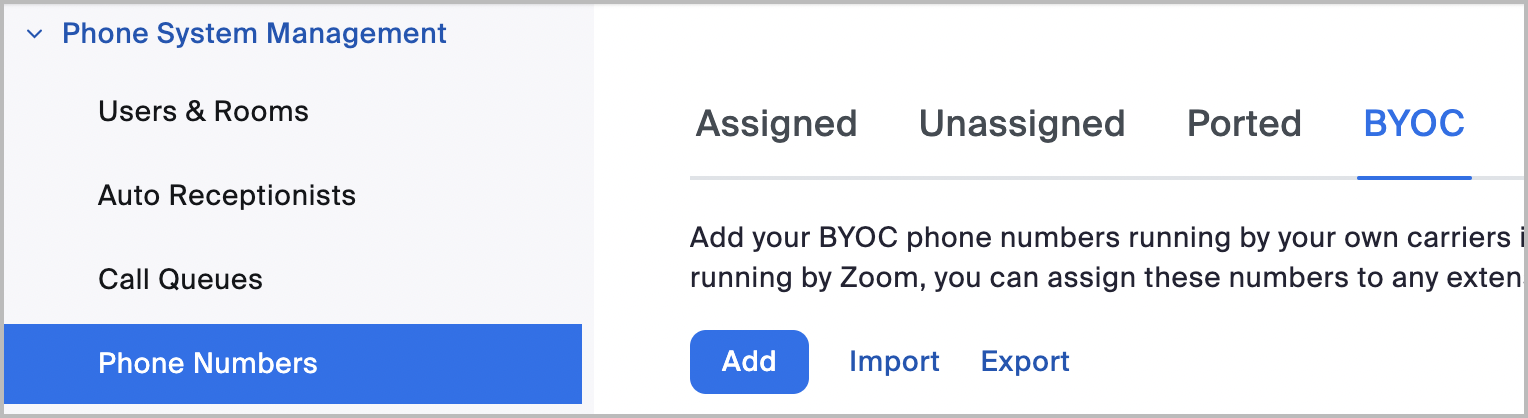The height and width of the screenshot is (418, 1528).
Task: Go to Auto Receptionists page
Action: coord(227,195)
